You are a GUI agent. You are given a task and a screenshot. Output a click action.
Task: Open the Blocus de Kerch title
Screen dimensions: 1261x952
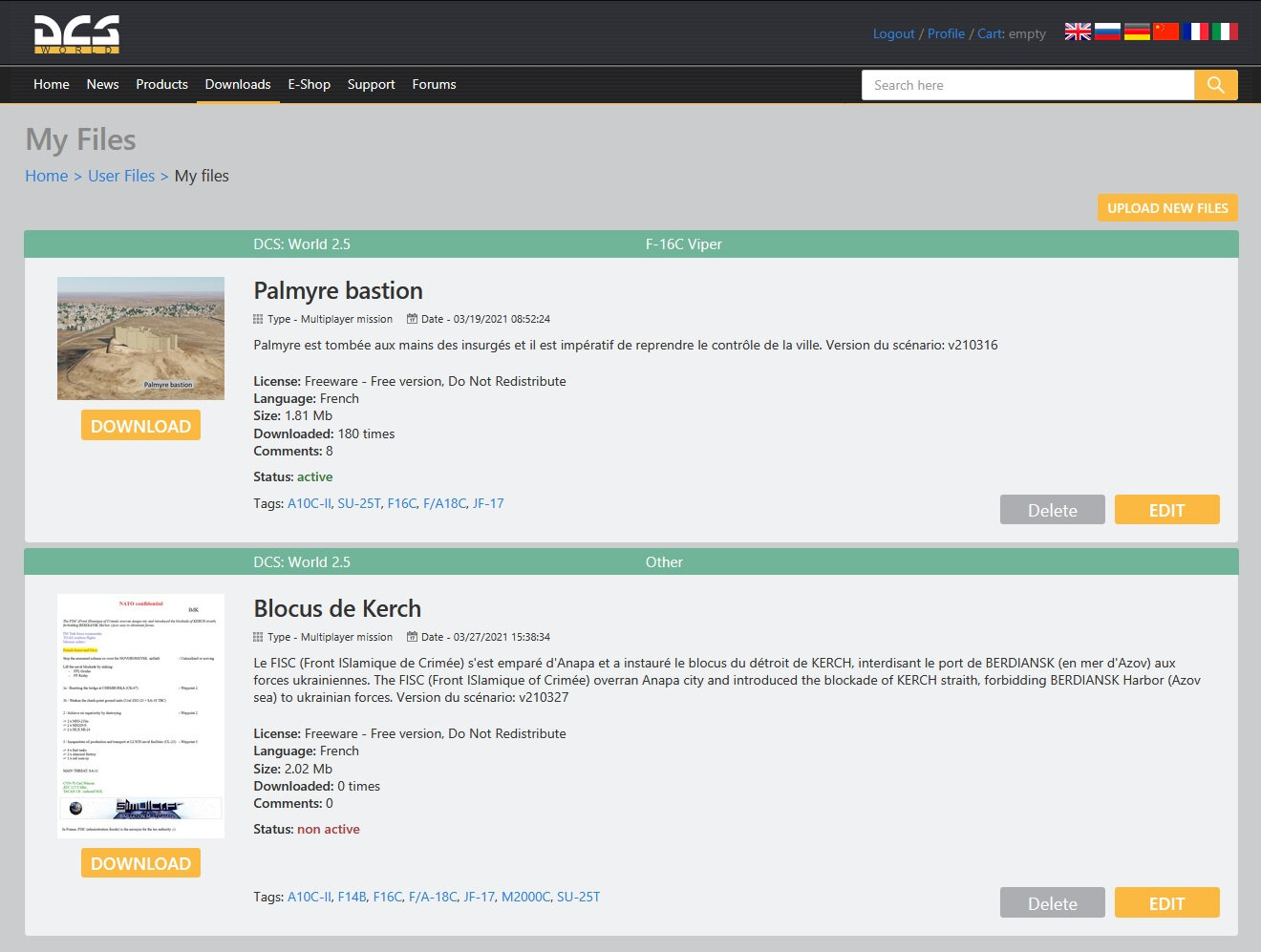(x=337, y=608)
